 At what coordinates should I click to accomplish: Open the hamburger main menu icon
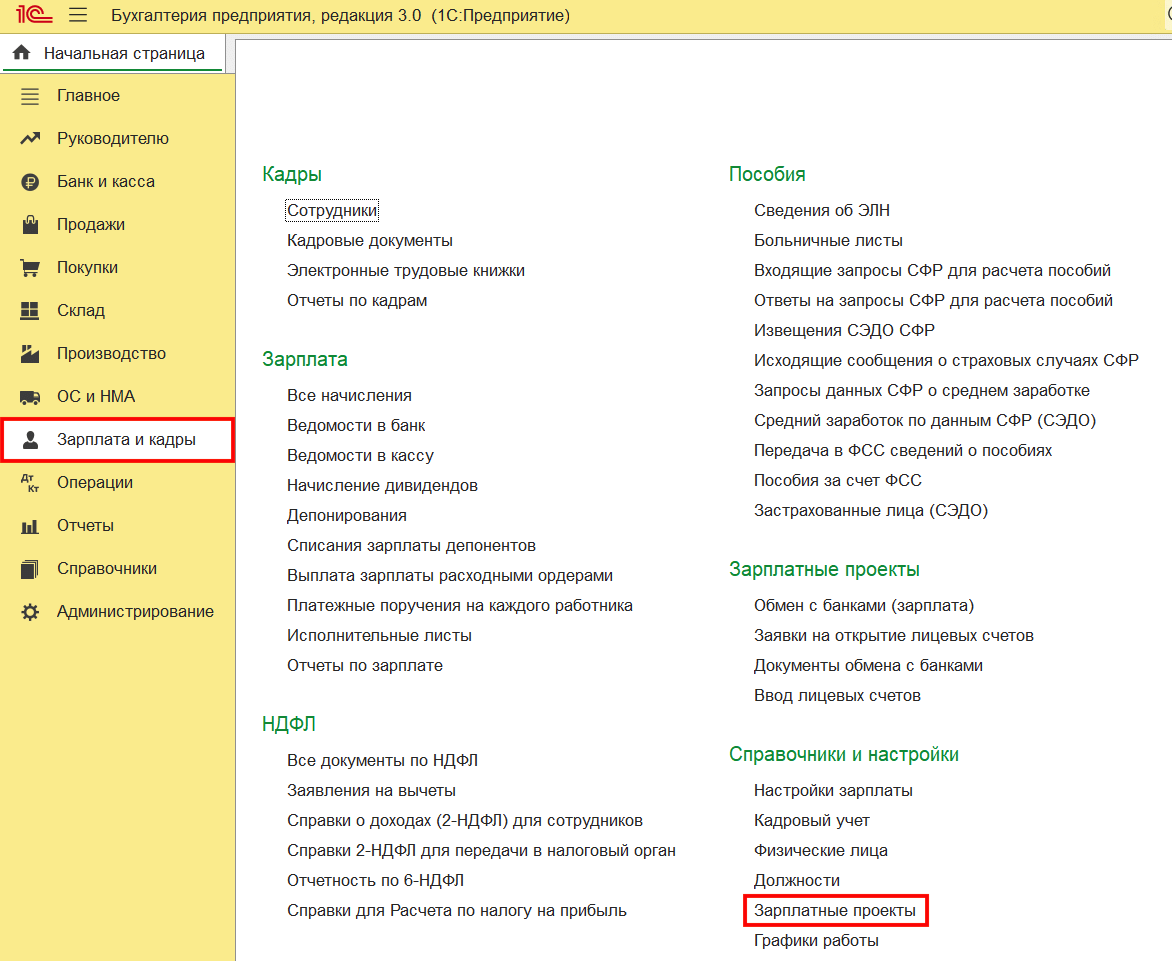click(x=78, y=16)
